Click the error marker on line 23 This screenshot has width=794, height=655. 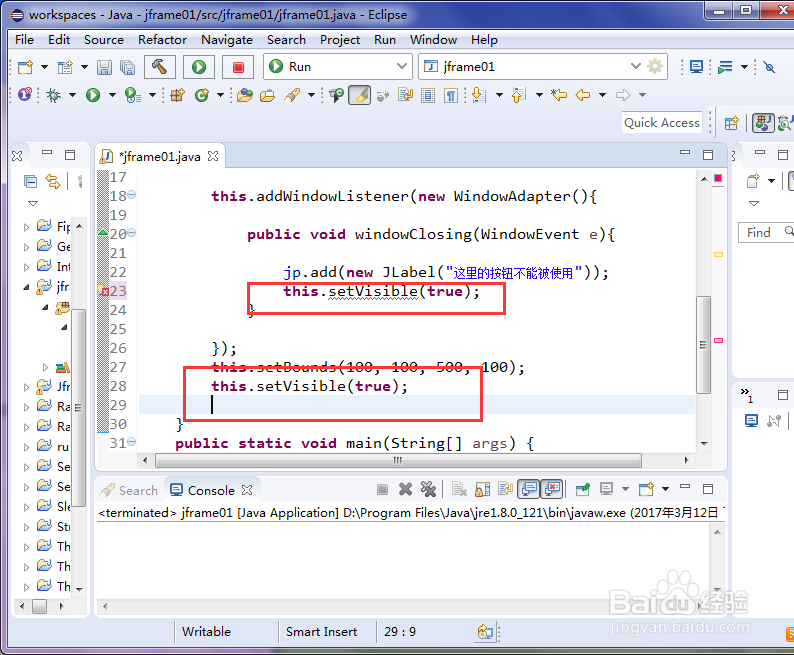[x=103, y=291]
